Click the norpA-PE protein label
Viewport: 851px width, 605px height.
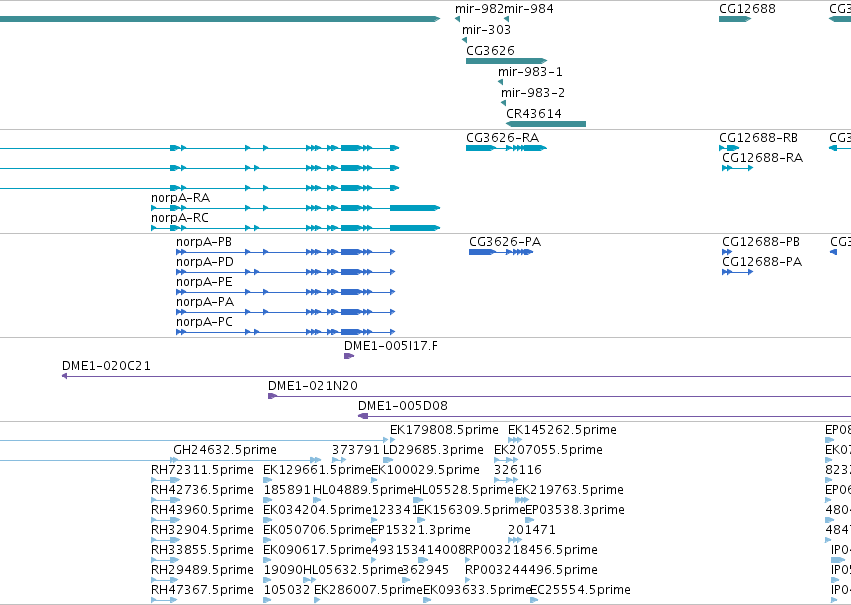point(204,282)
